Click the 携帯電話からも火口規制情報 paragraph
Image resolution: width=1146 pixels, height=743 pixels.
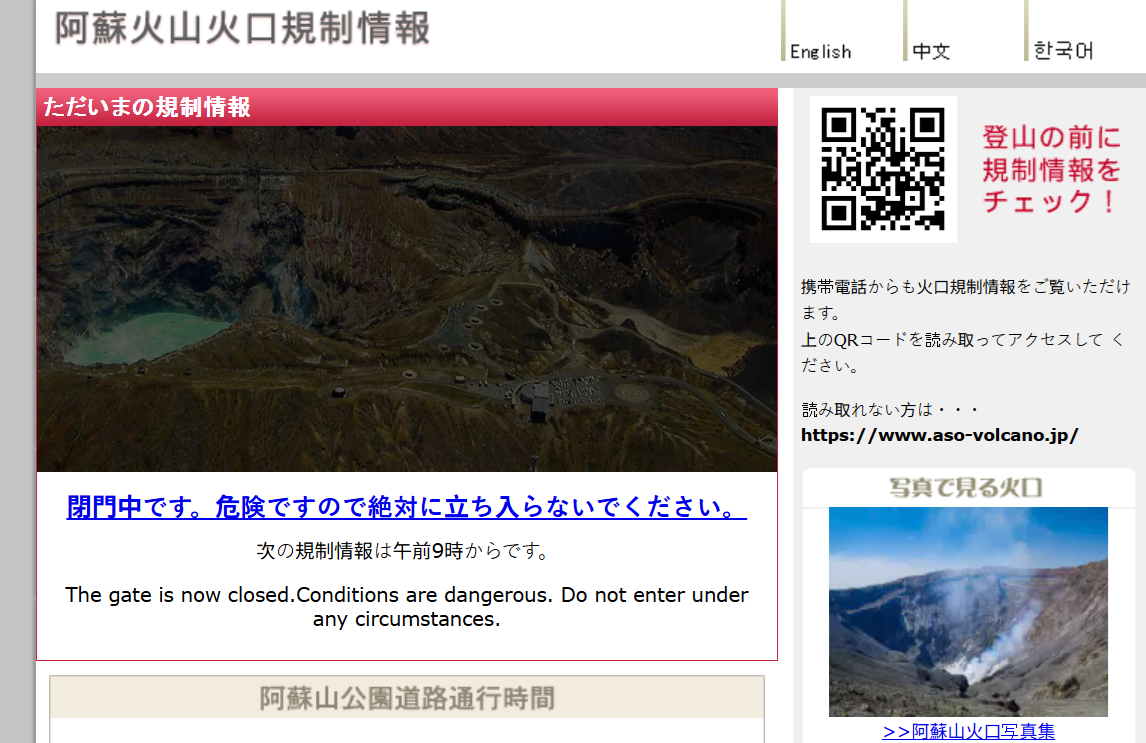(965, 326)
